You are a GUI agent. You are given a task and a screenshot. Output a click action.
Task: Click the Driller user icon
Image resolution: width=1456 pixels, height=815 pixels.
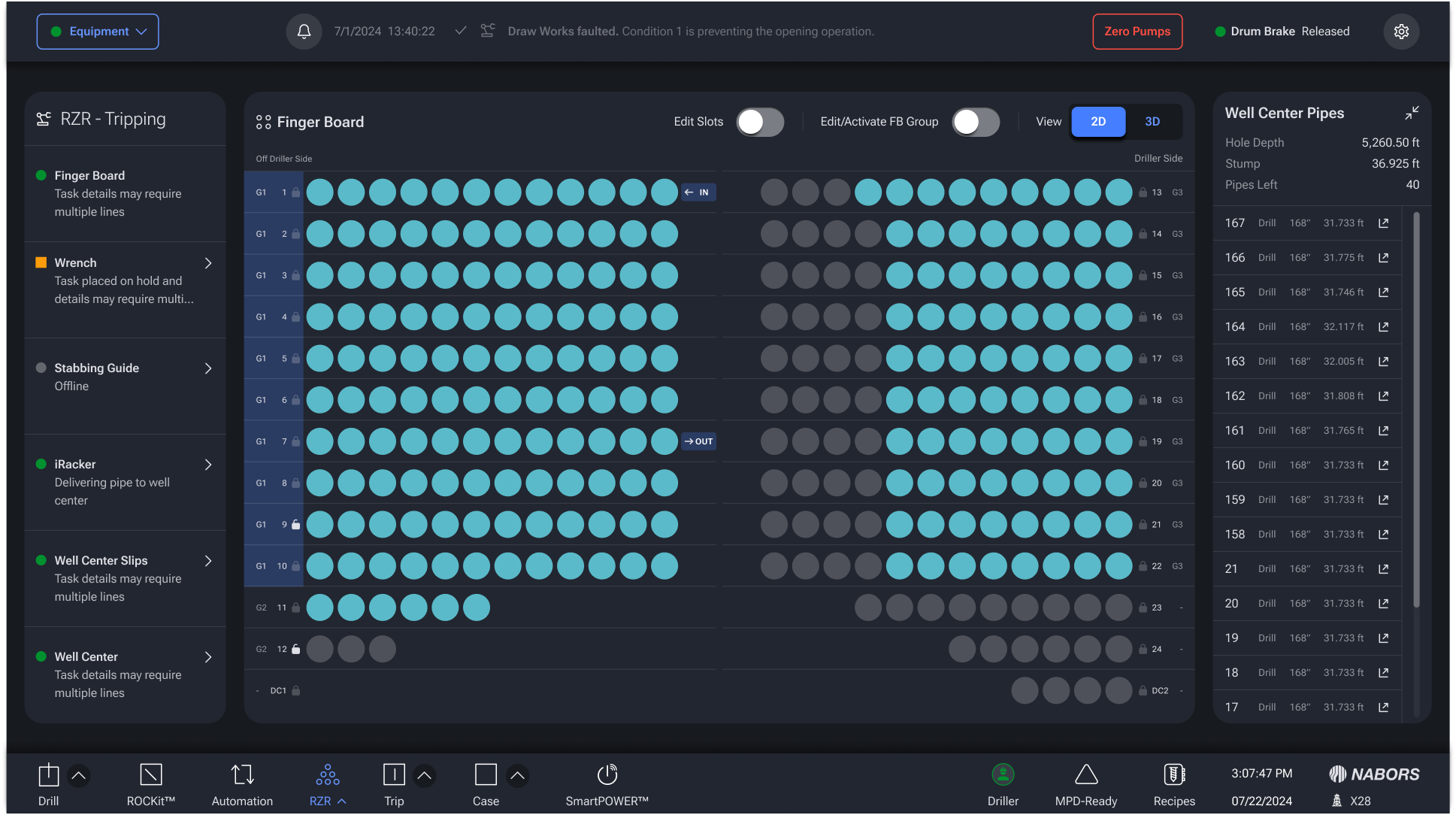tap(1003, 774)
